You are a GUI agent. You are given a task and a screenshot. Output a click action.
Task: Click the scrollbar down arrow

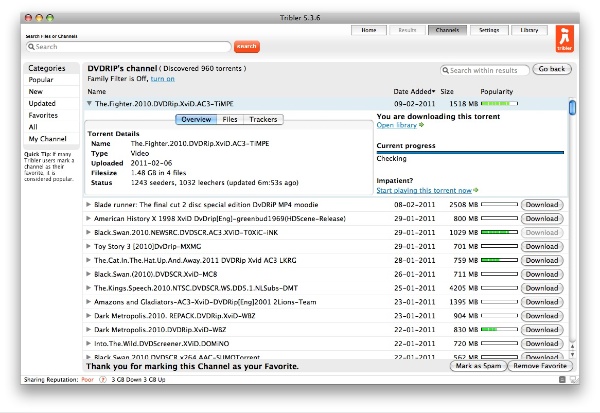[x=572, y=355]
